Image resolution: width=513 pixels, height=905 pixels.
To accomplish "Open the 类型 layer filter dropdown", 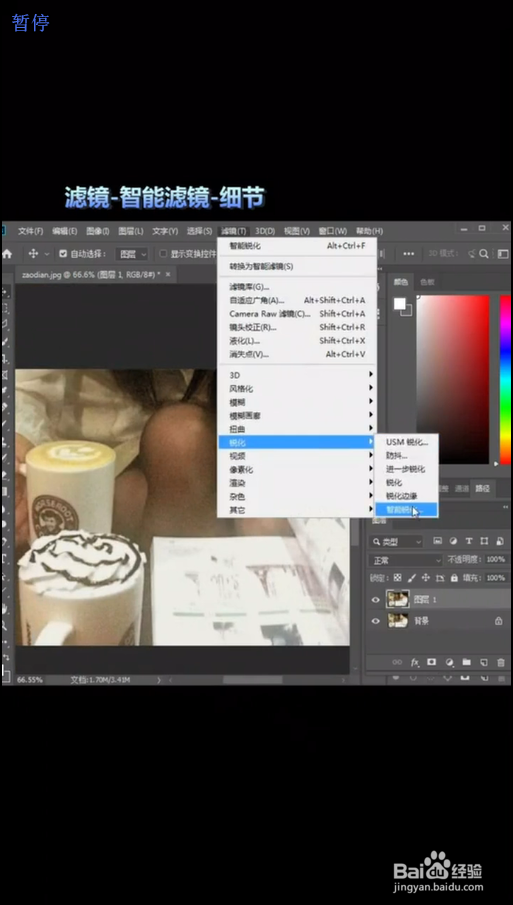I will pyautogui.click(x=396, y=541).
